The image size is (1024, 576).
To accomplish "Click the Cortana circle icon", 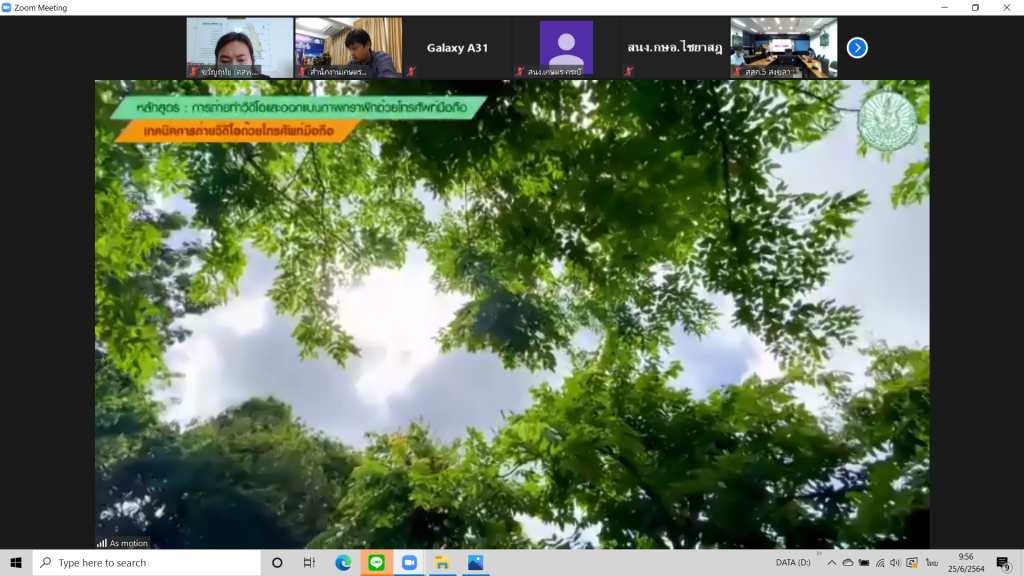I will tap(277, 563).
